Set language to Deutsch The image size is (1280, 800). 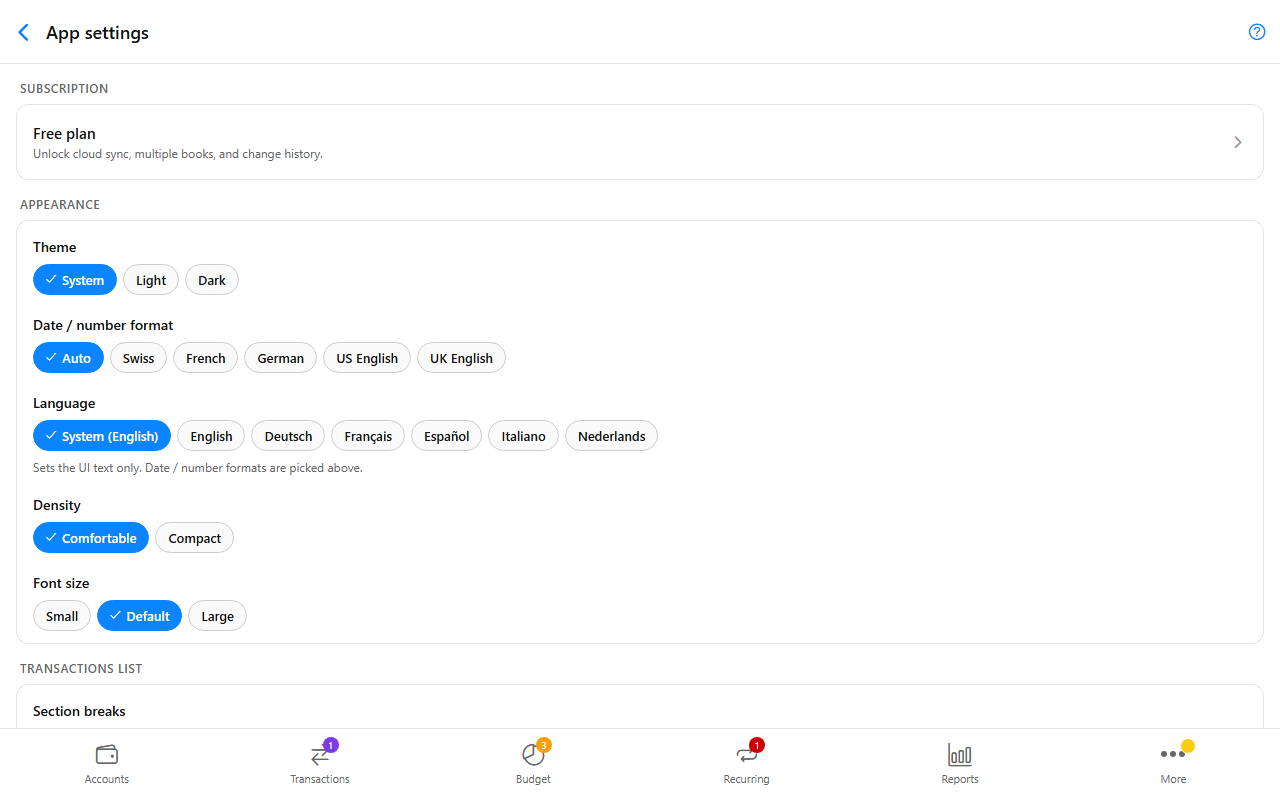tap(288, 436)
